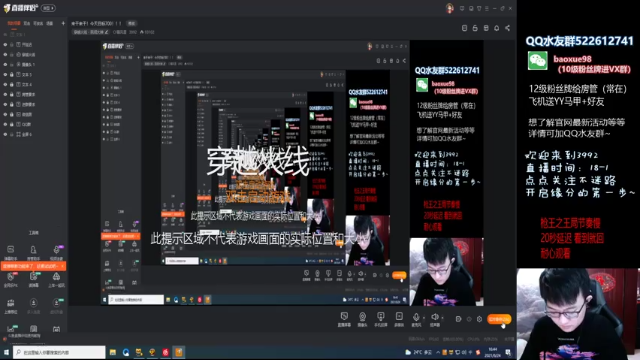640x360 pixels.
Task: Click the orange live broadcast button
Action: (x=499, y=319)
